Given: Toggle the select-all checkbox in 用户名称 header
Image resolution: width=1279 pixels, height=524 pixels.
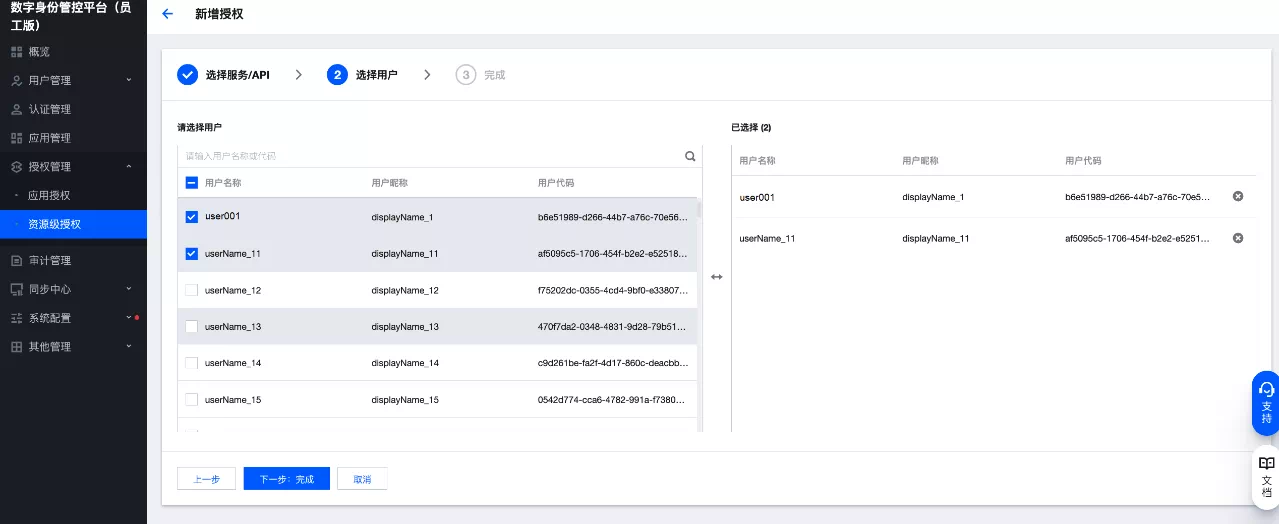Looking at the screenshot, I should [x=192, y=183].
